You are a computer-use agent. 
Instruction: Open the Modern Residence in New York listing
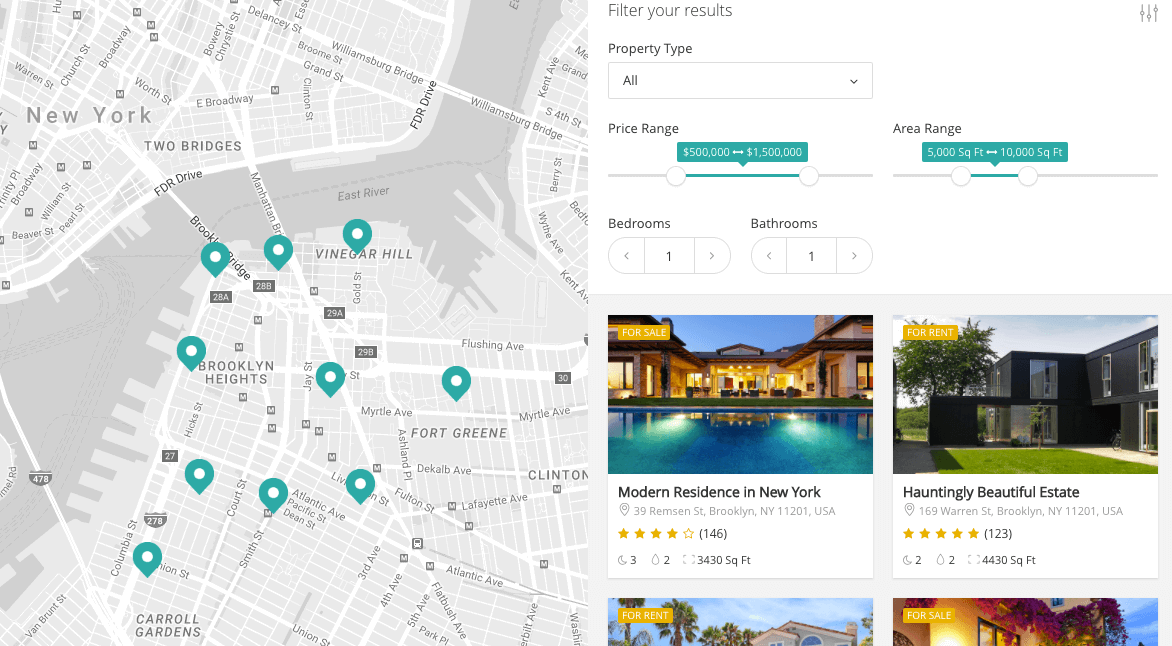(719, 492)
